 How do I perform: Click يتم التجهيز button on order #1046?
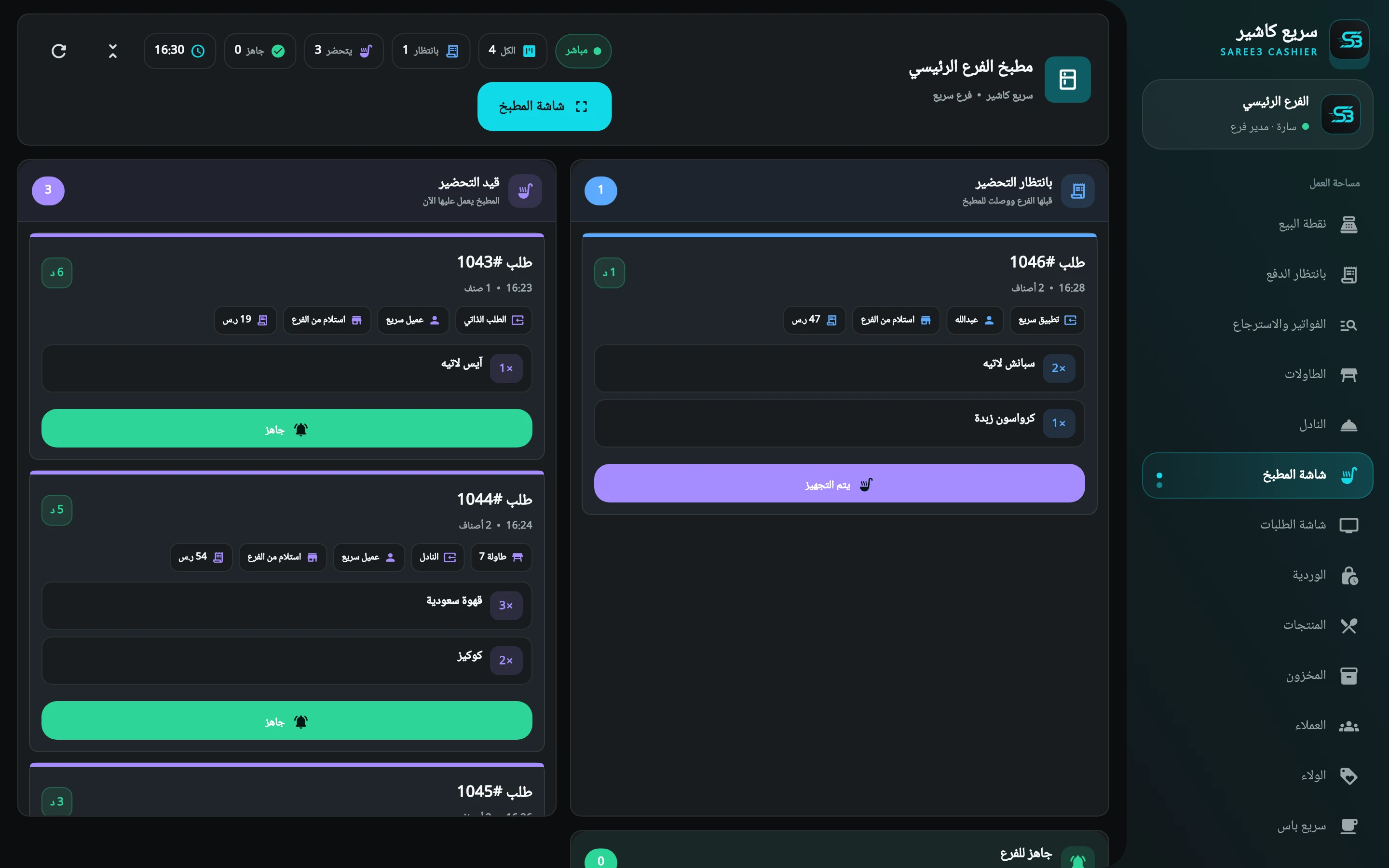coord(839,483)
